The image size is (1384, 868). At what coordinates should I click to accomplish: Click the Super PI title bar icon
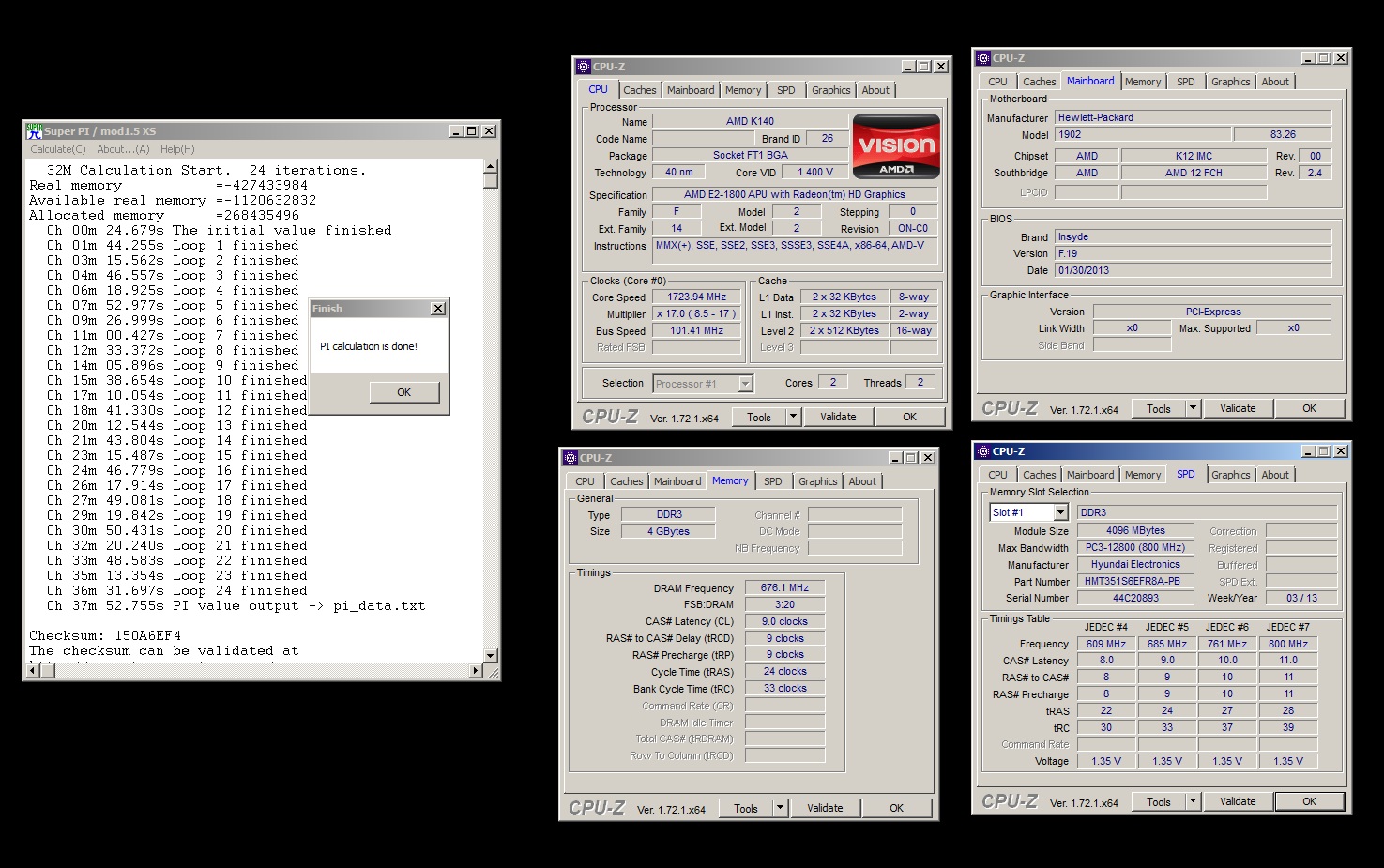pyautogui.click(x=34, y=131)
